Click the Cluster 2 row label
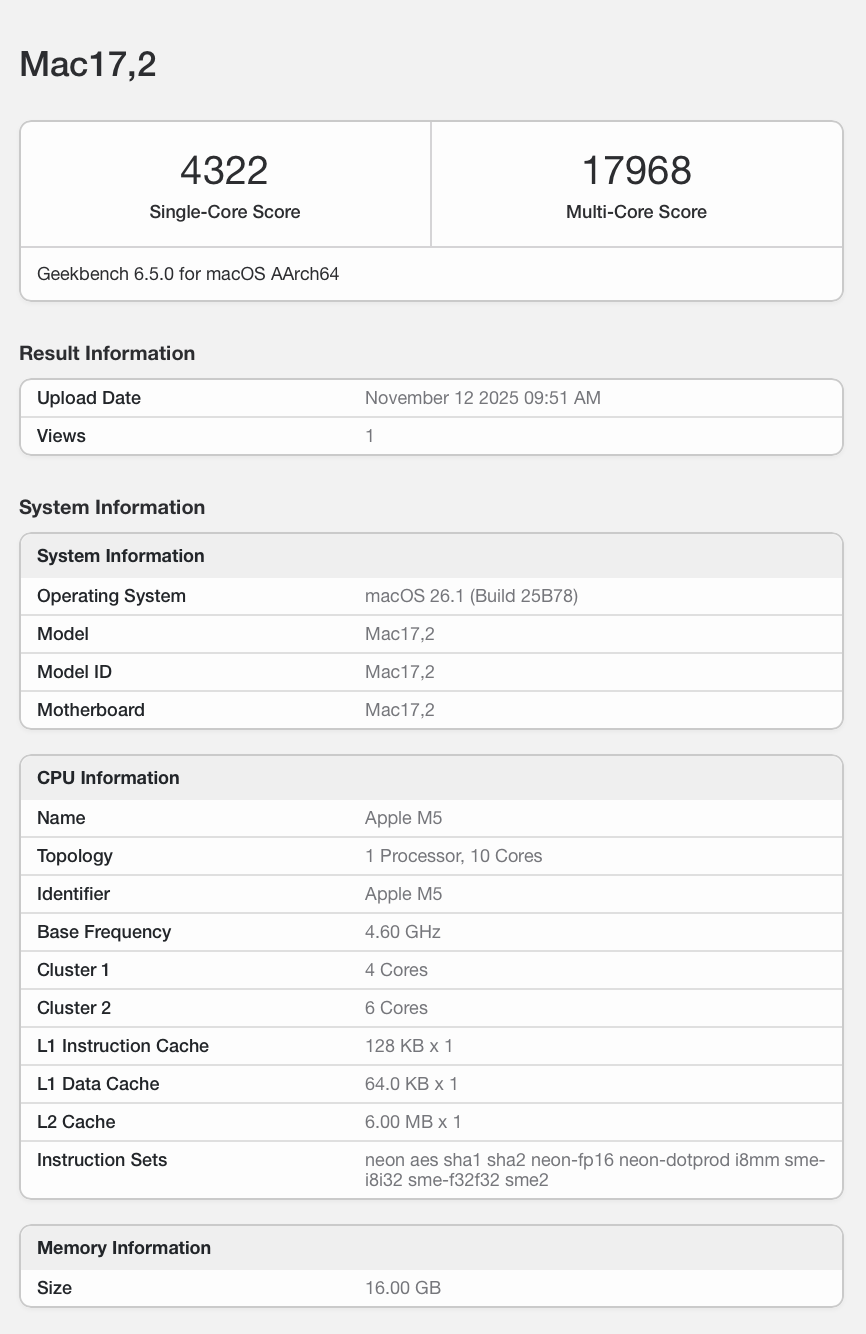 [x=74, y=1008]
